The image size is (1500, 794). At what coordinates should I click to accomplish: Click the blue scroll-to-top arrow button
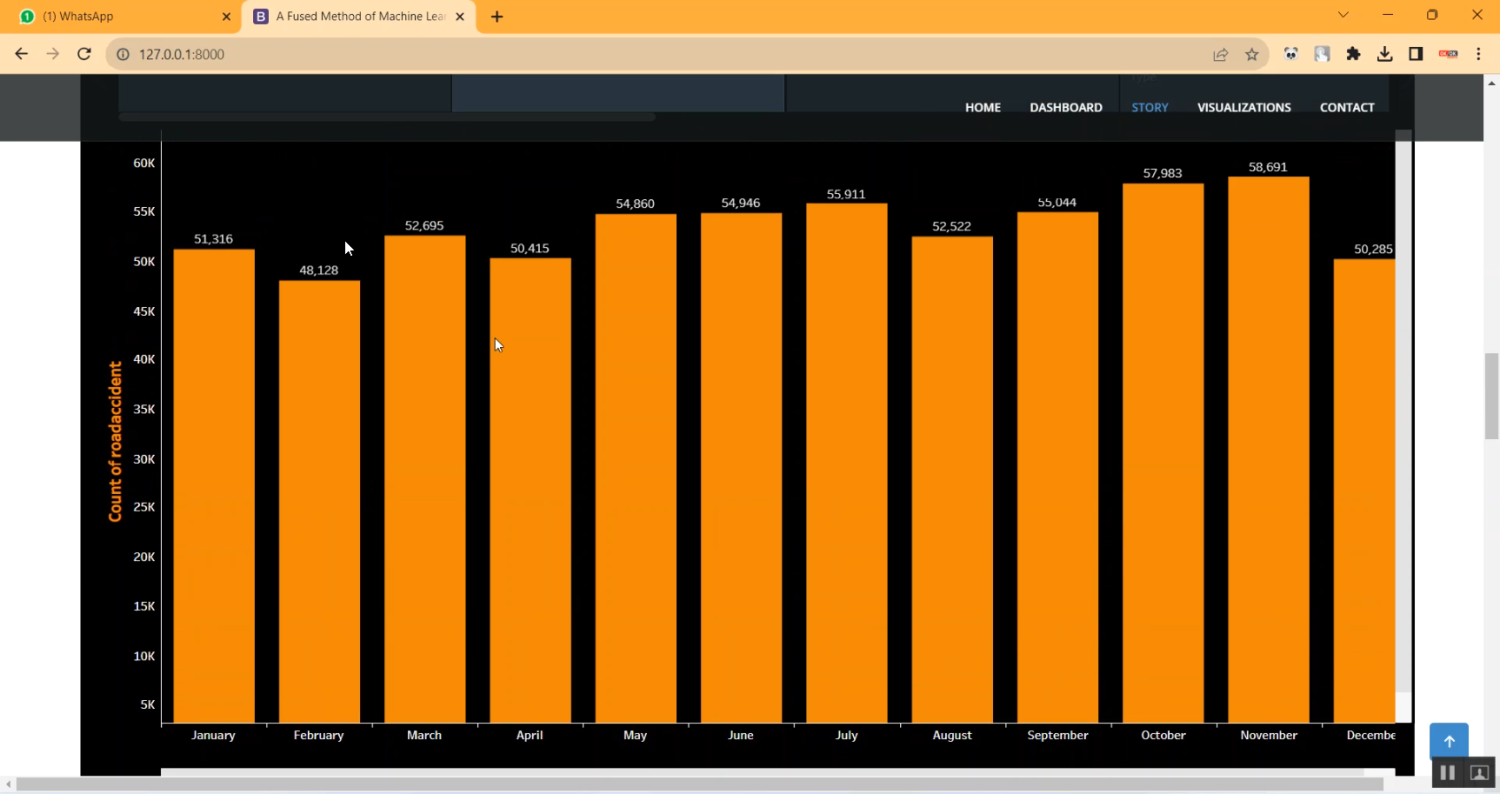point(1448,741)
